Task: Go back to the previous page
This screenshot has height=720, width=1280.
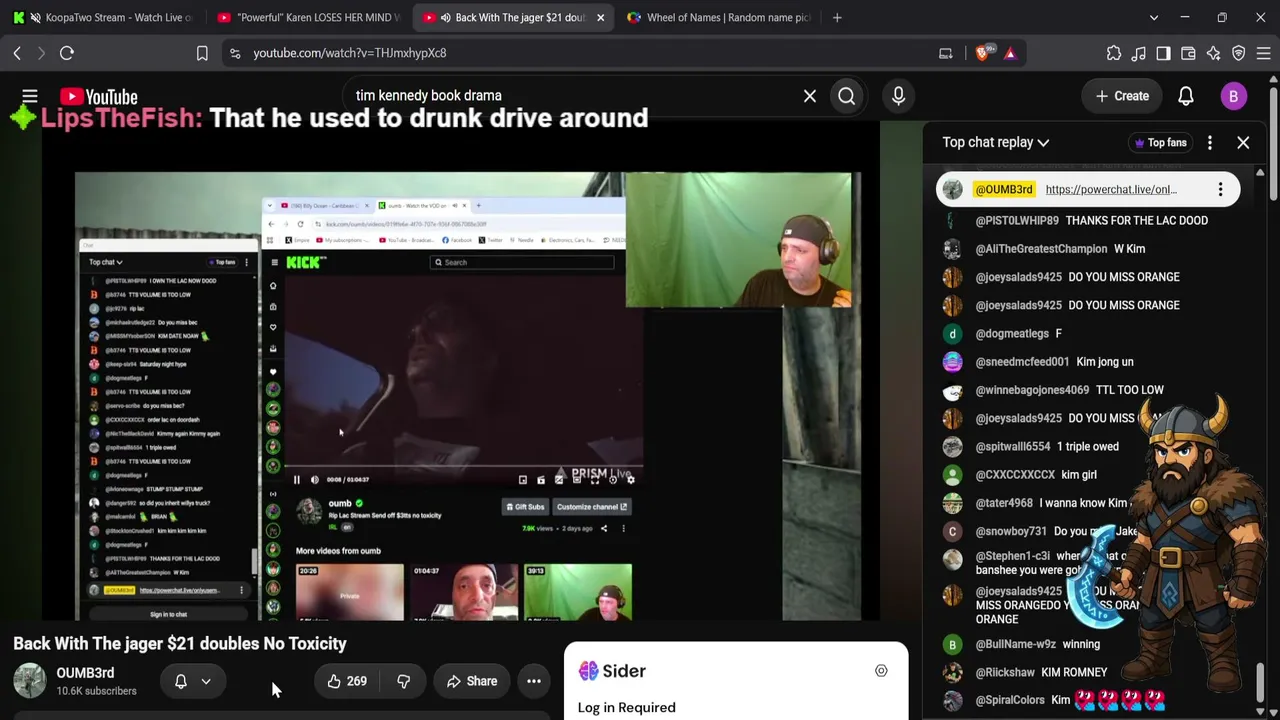Action: [x=17, y=53]
